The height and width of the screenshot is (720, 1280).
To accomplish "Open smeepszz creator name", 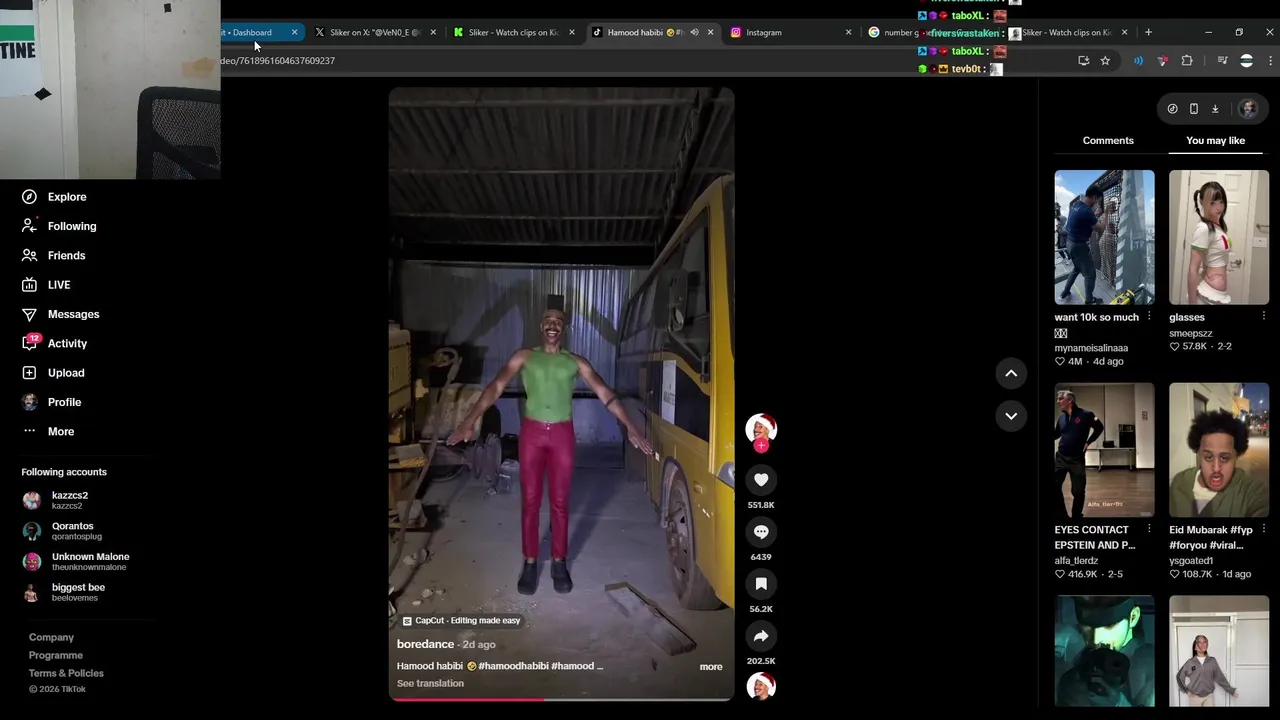I will [x=1191, y=333].
